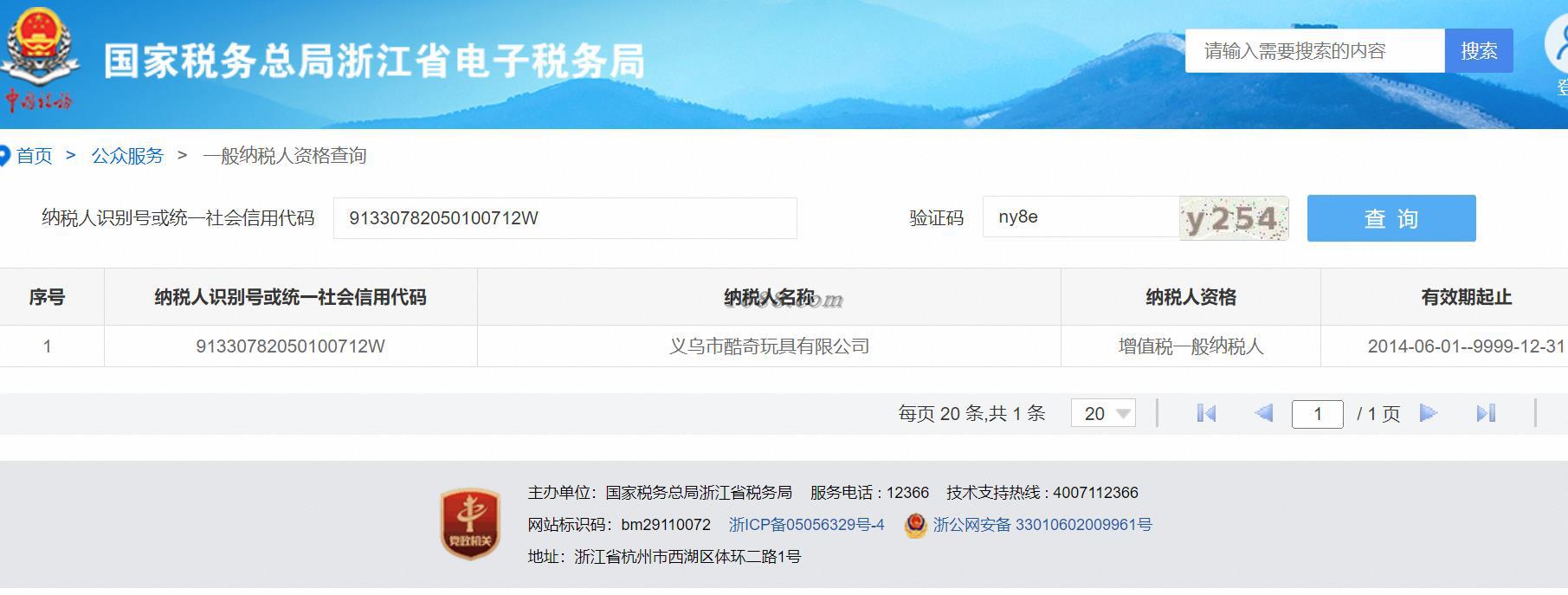This screenshot has width=1568, height=595.
Task: Focus the 验证码 input containing ny8e
Action: pyautogui.click(x=1081, y=217)
